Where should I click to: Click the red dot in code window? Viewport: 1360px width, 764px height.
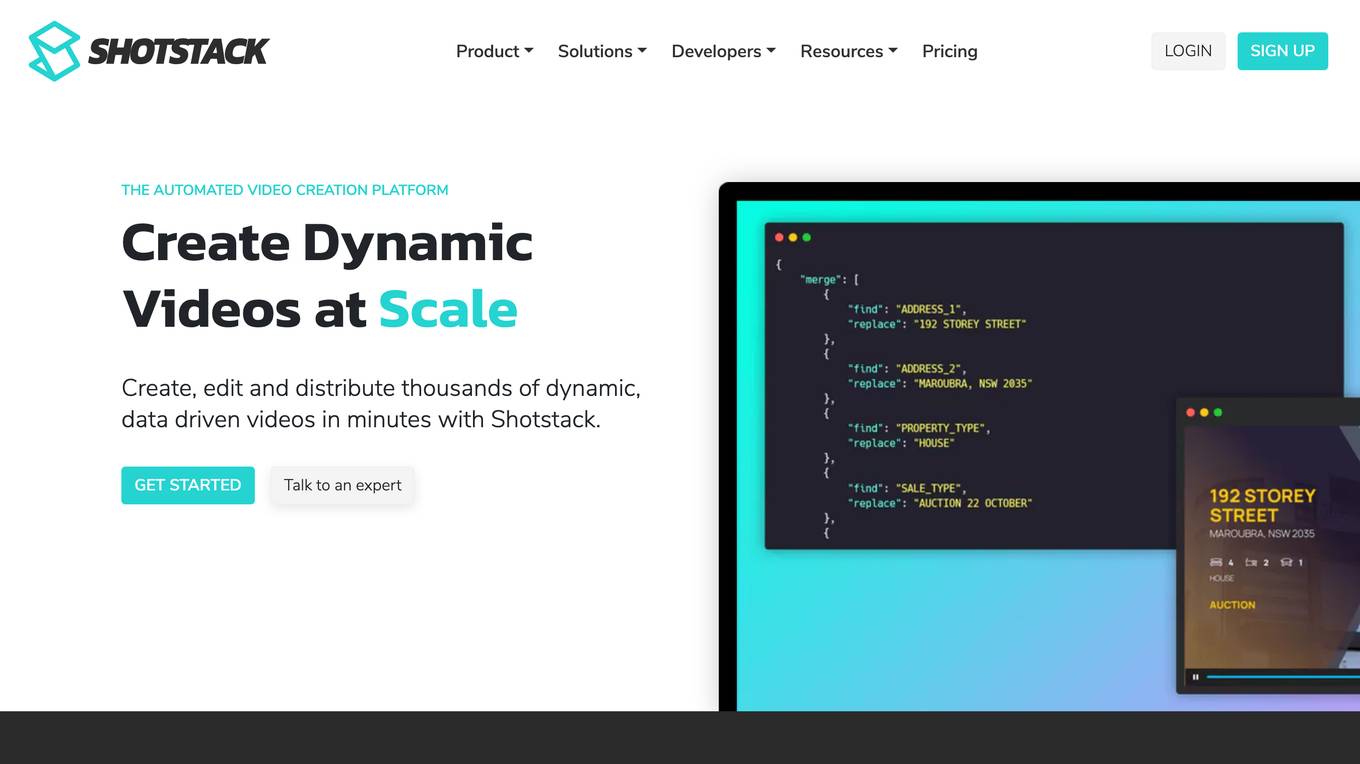[780, 237]
